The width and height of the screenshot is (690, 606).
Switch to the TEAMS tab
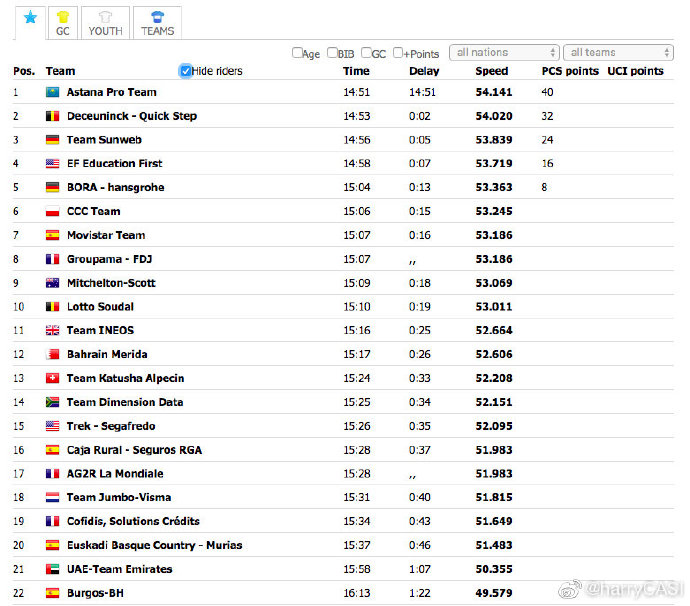[x=158, y=23]
